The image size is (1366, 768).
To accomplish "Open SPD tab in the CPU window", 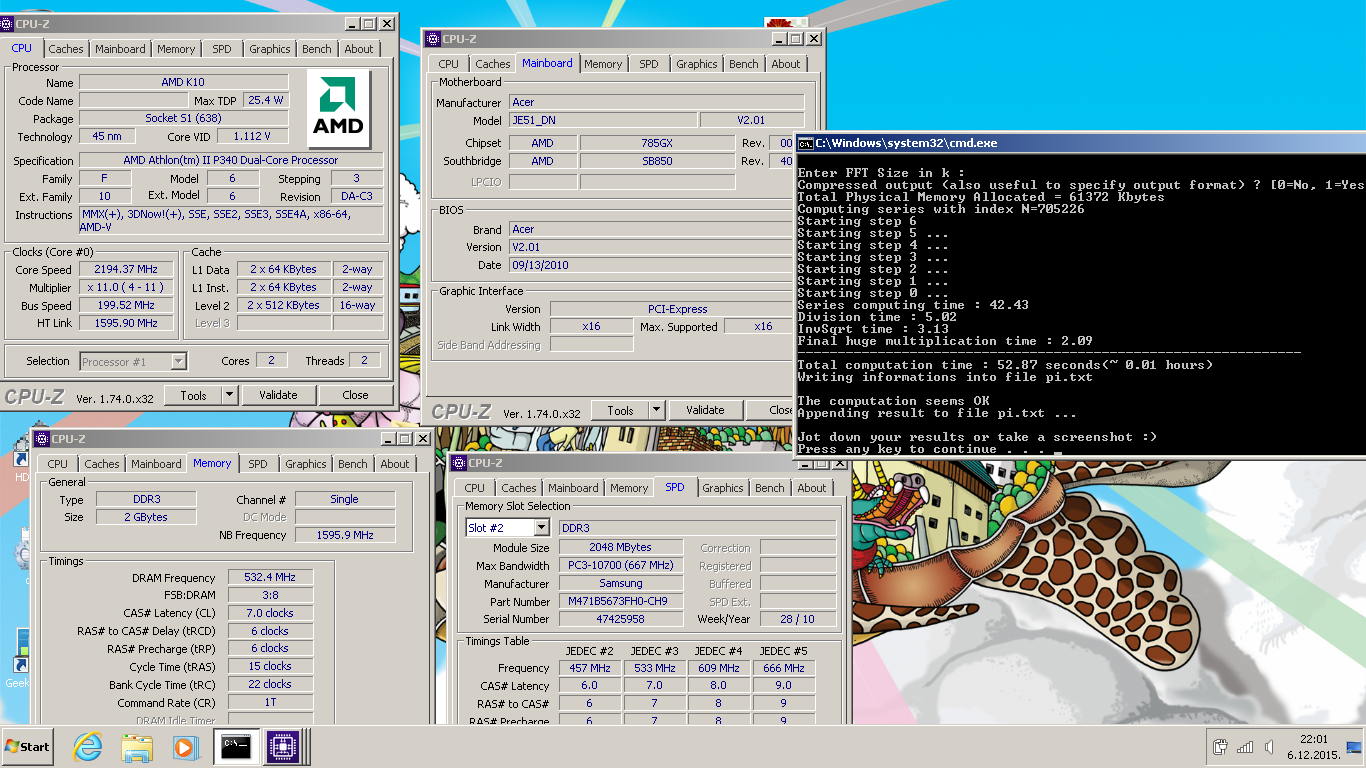I will (x=221, y=49).
